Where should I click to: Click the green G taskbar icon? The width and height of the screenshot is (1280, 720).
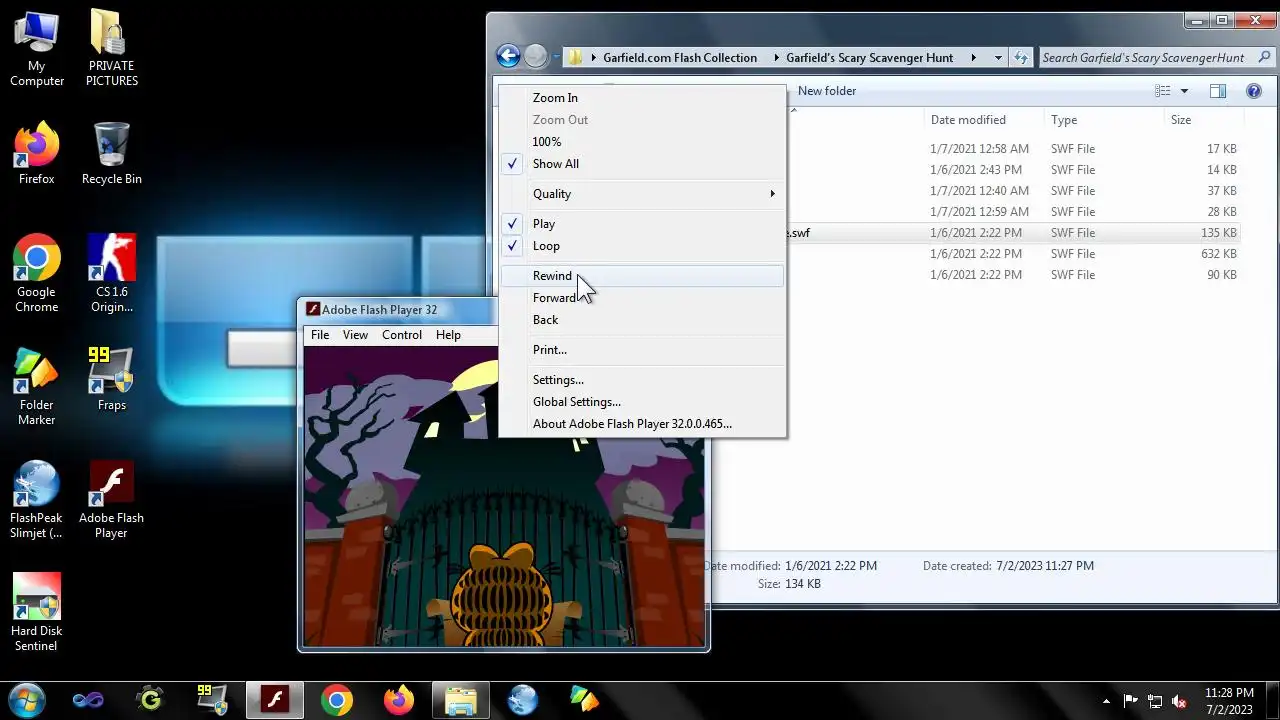[150, 700]
